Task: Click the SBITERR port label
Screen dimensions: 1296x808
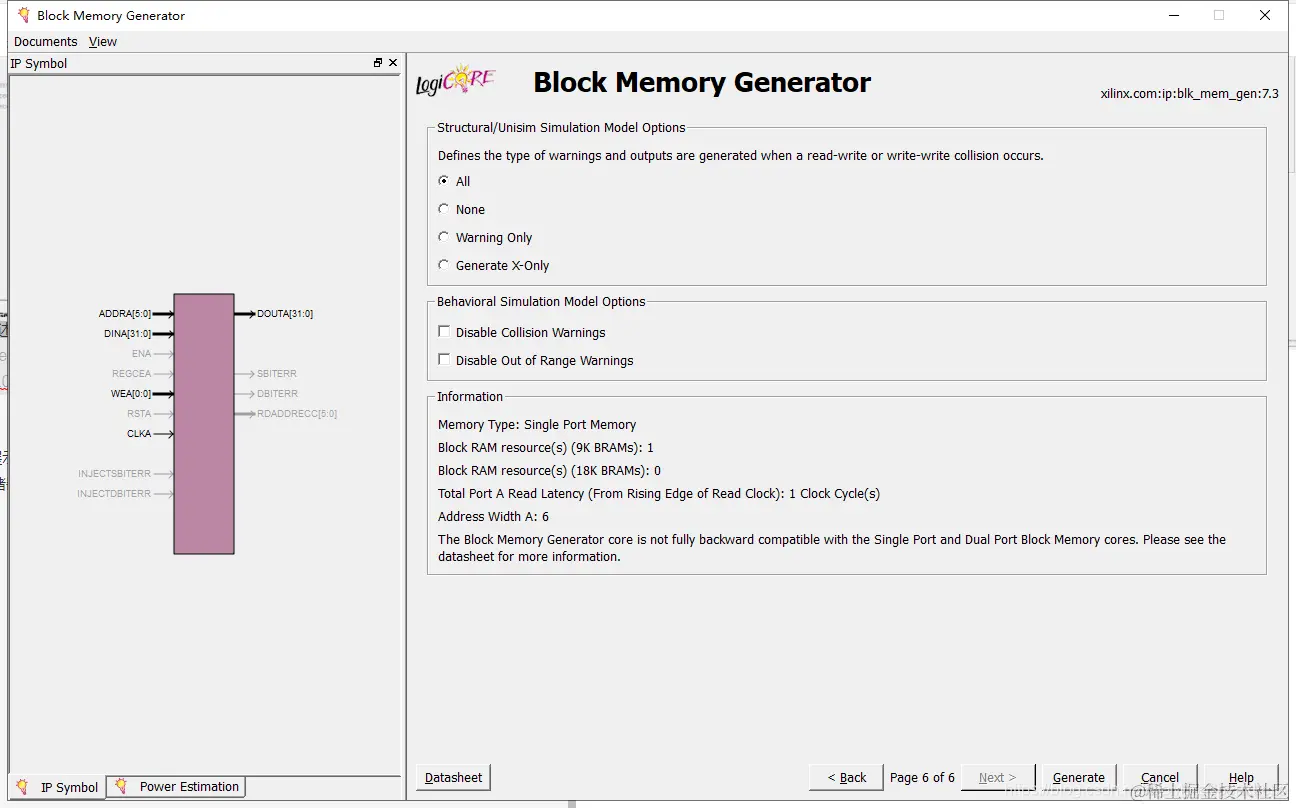Action: [277, 374]
